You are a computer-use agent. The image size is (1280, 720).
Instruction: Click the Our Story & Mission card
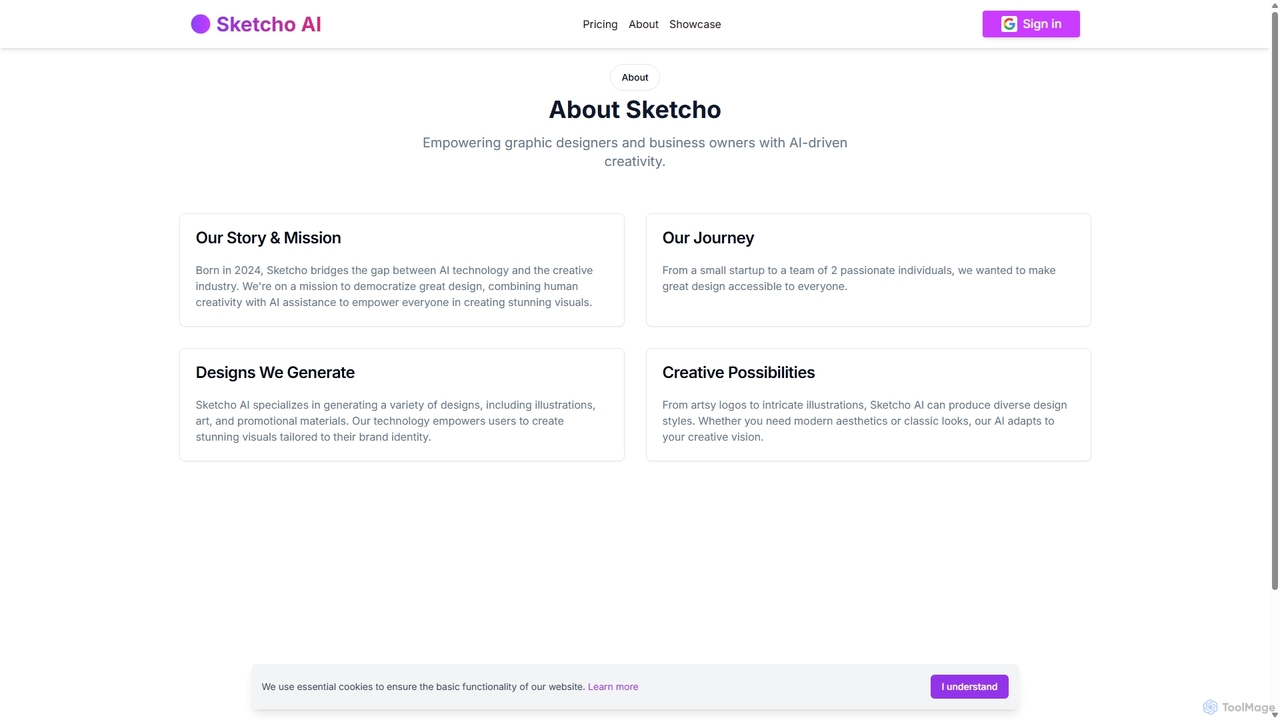pos(402,270)
